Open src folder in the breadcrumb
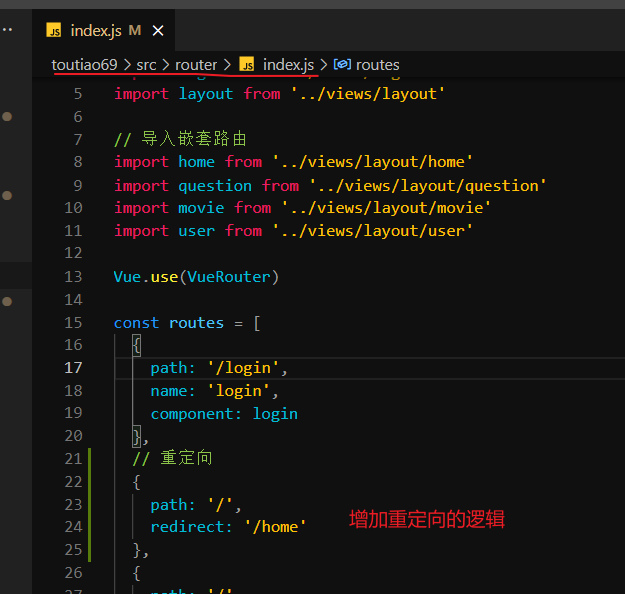 146,65
